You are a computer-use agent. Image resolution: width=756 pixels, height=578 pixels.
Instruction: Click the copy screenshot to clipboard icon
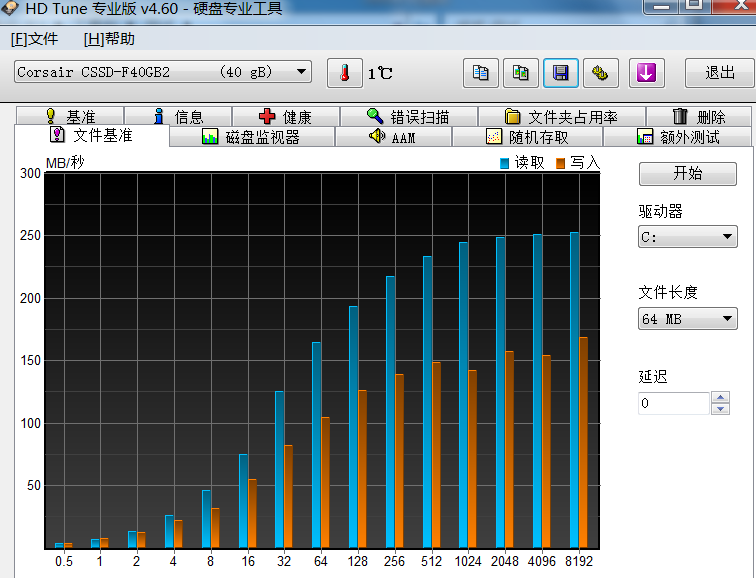point(521,73)
